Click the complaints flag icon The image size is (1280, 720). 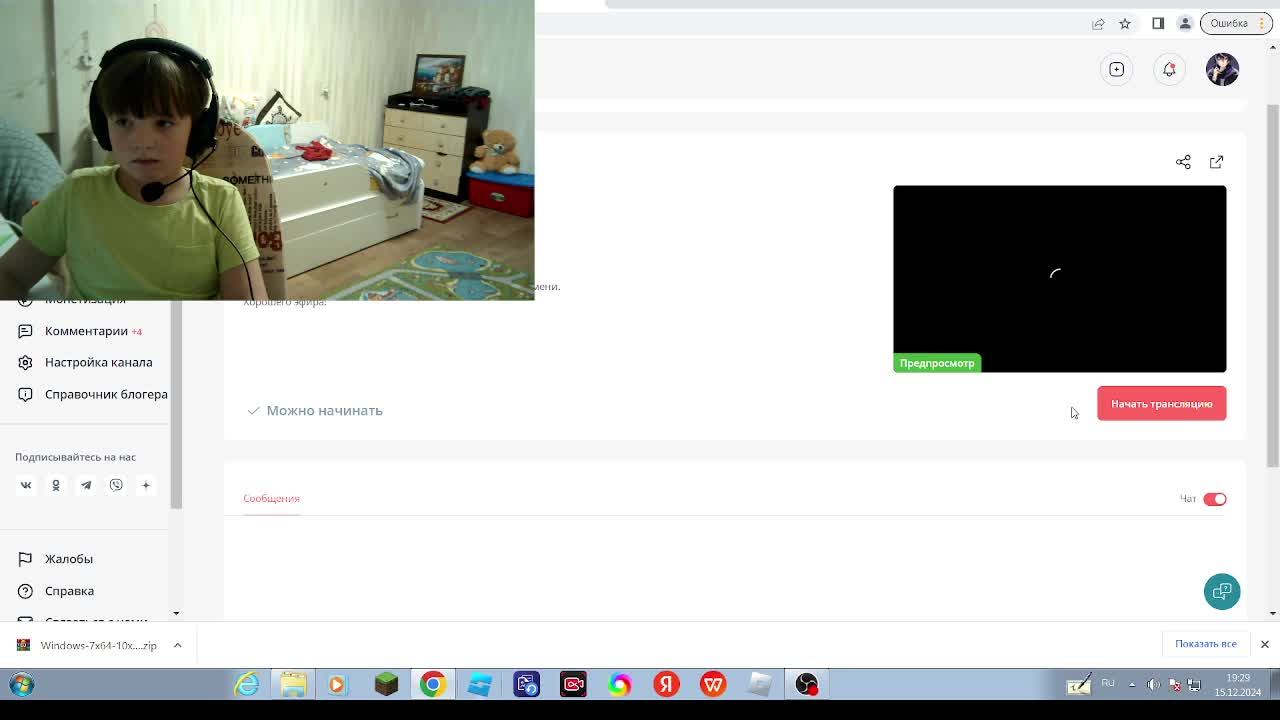coord(25,559)
